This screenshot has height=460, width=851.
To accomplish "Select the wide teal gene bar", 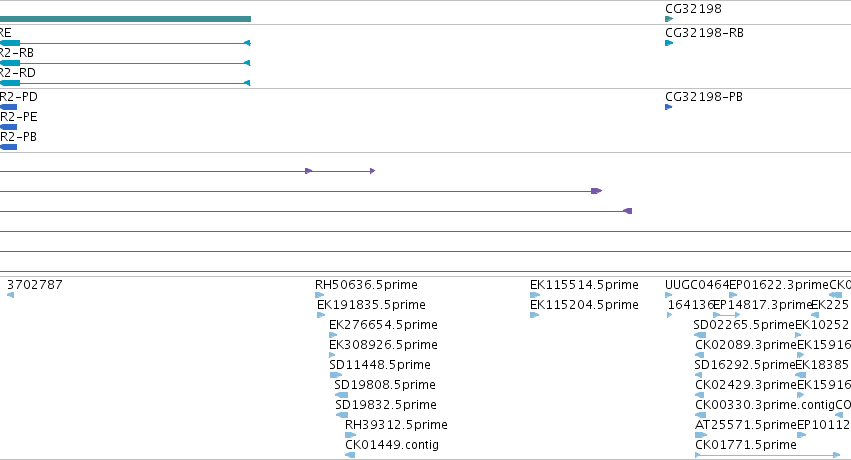I will (125, 19).
